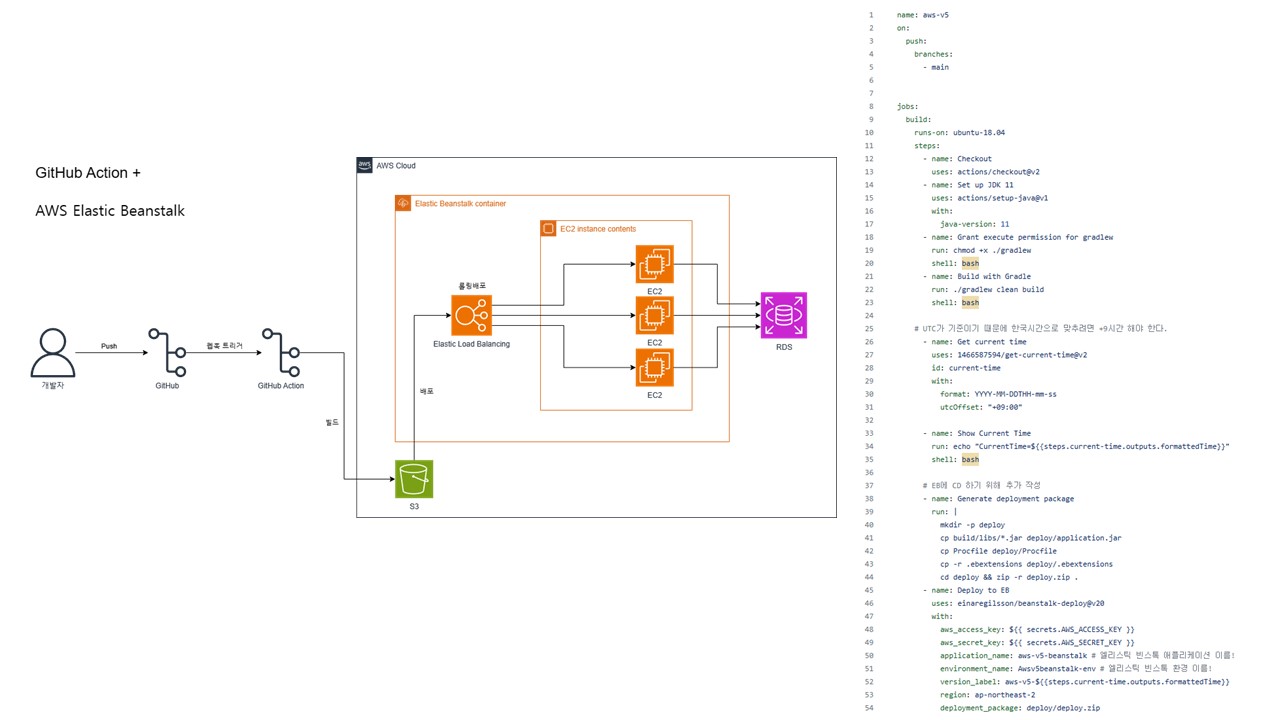Screen dimensions: 1280x720
Task: Click the 'AWS Cloud' box label
Action: coord(396,166)
